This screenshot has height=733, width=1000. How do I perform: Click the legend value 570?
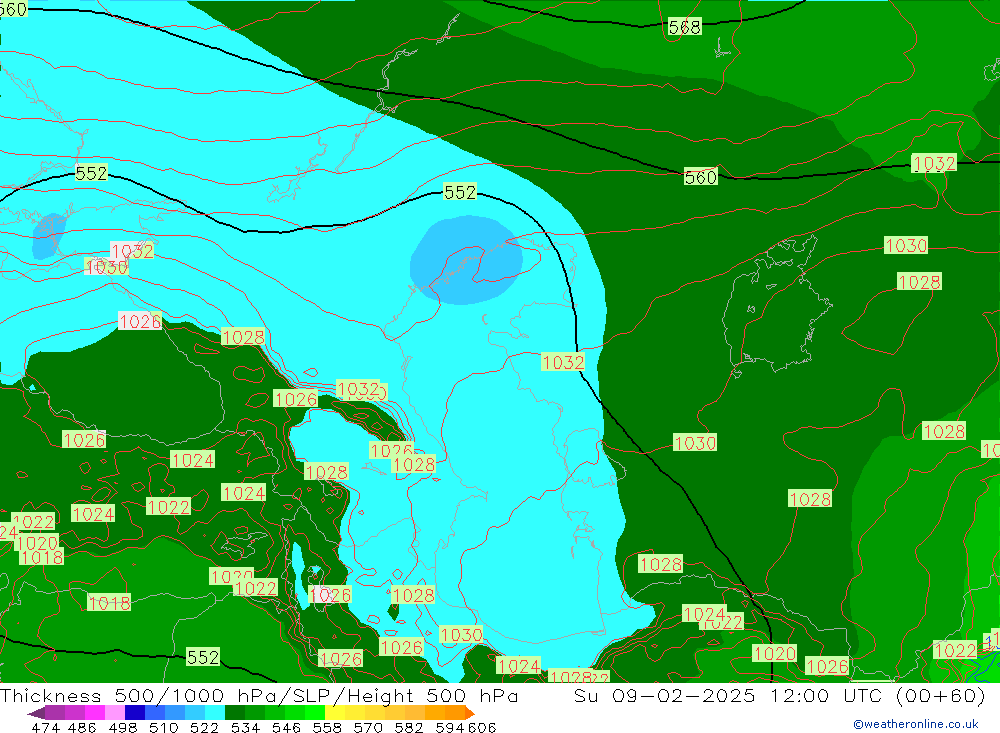pyautogui.click(x=370, y=727)
